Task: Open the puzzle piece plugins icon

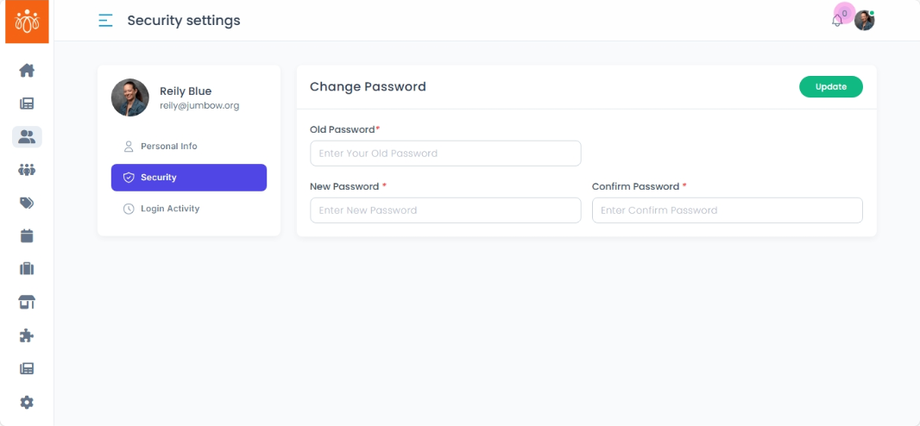Action: click(27, 336)
